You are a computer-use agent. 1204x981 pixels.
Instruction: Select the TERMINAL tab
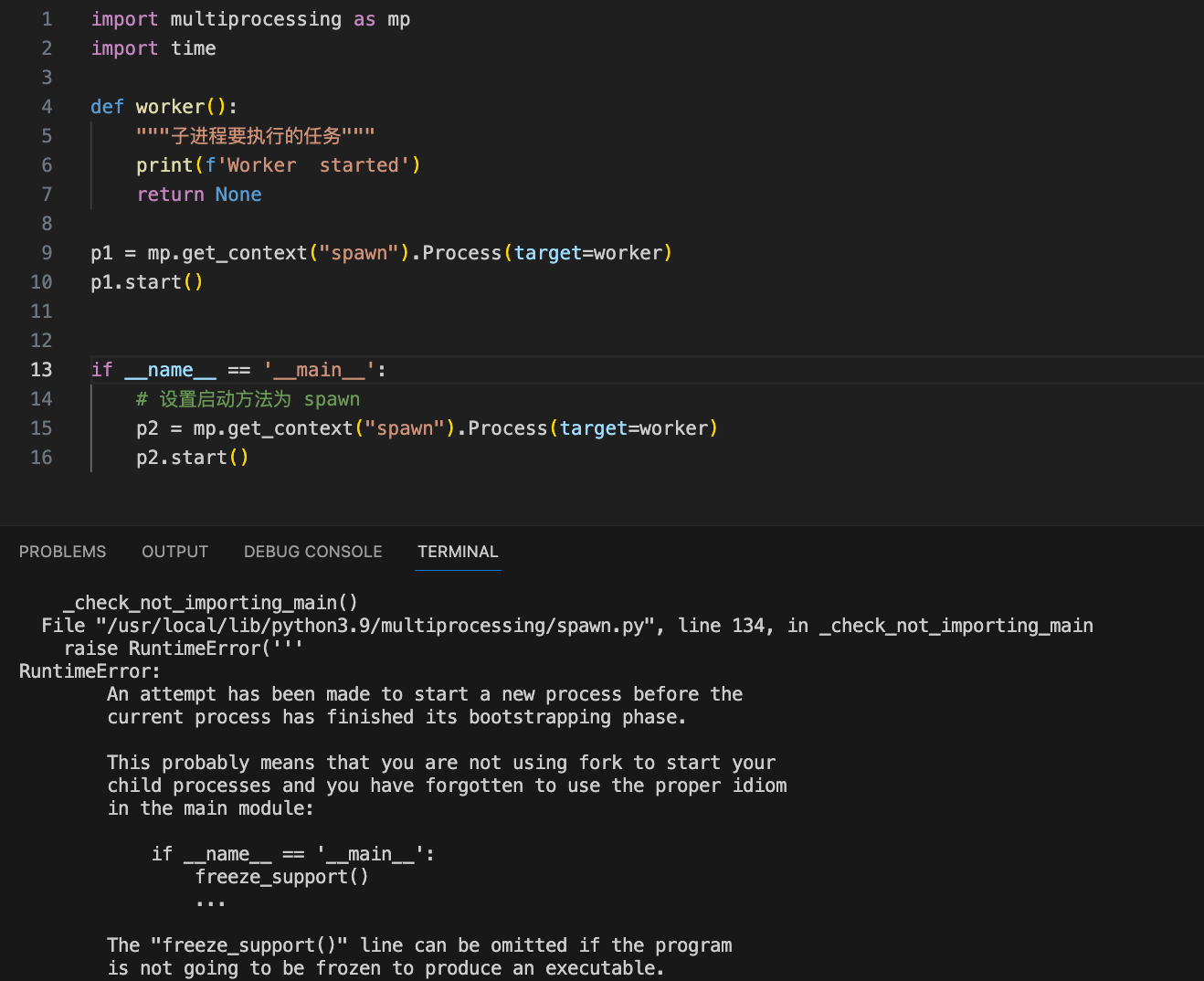click(x=458, y=552)
